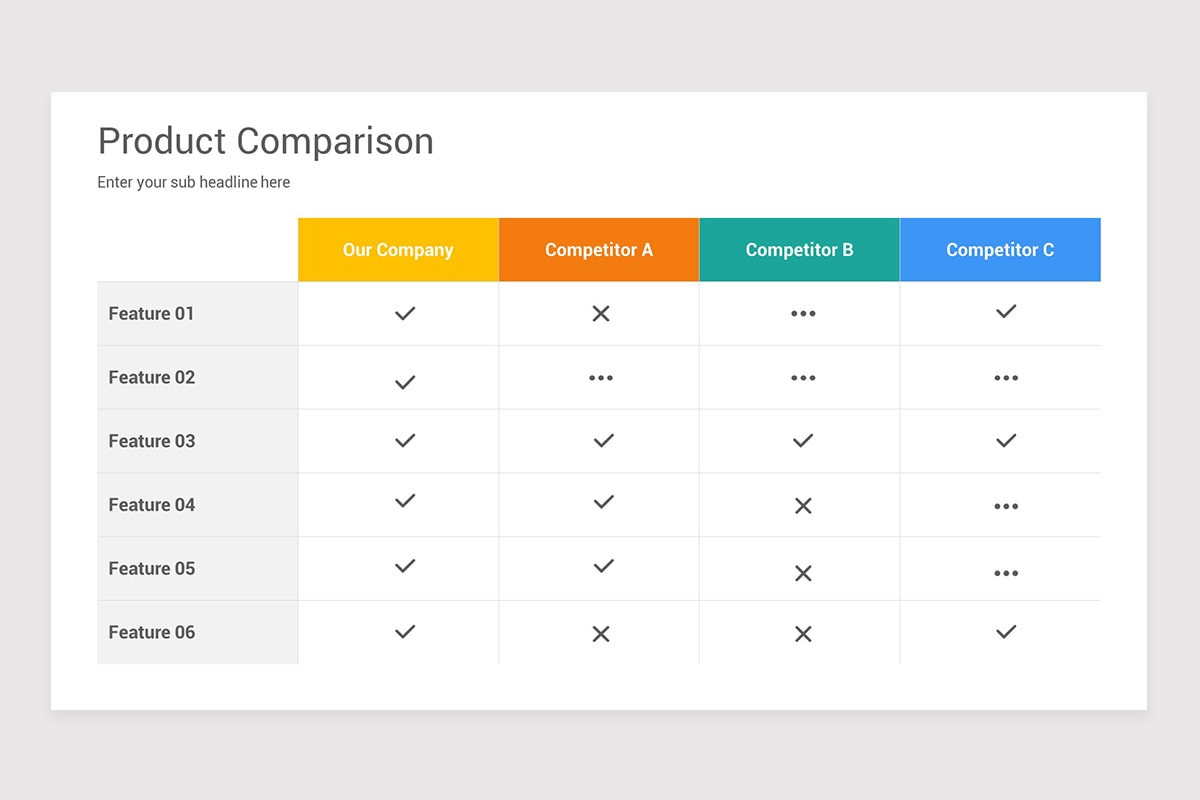Click Competitor B ellipsis for Feature 01
The height and width of the screenshot is (800, 1200).
click(x=803, y=314)
